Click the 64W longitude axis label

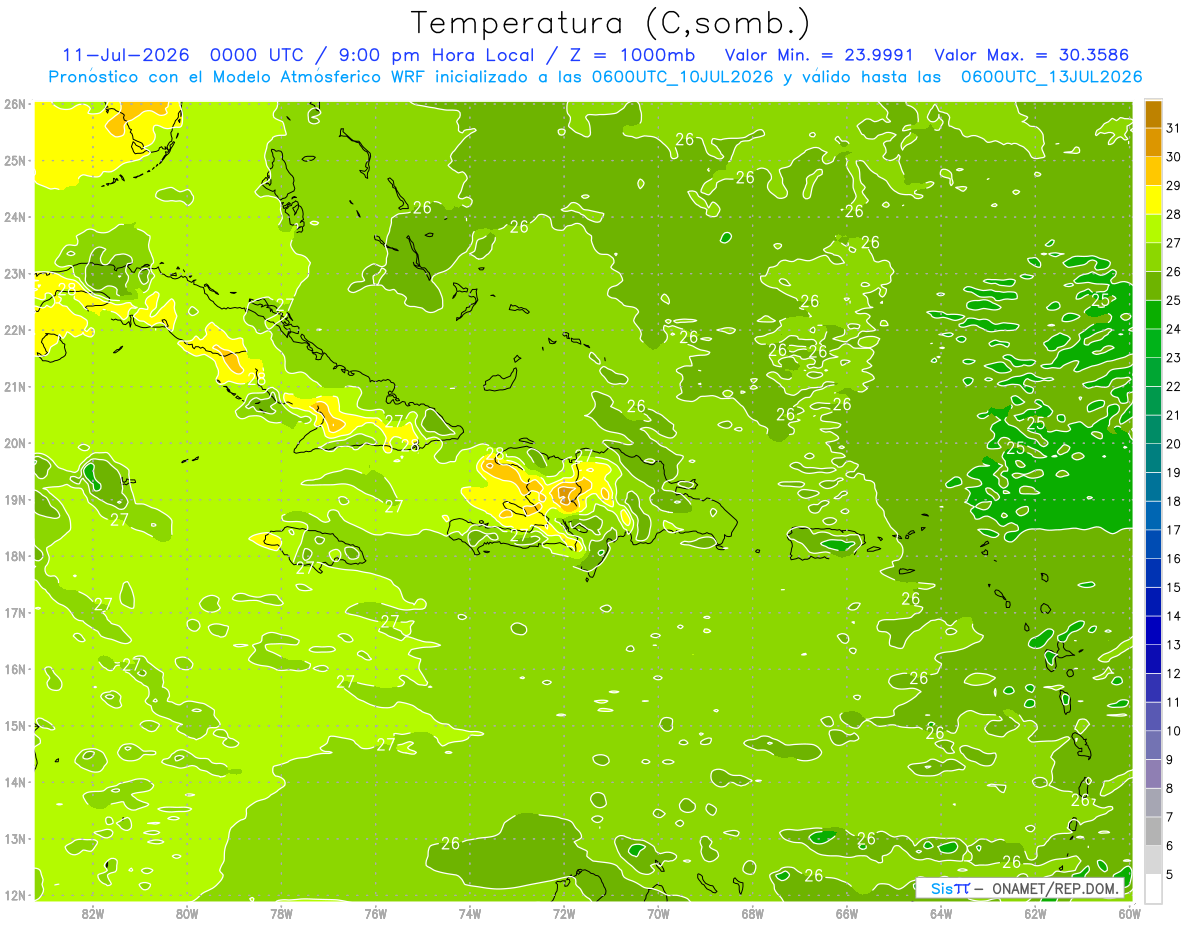pyautogui.click(x=940, y=913)
